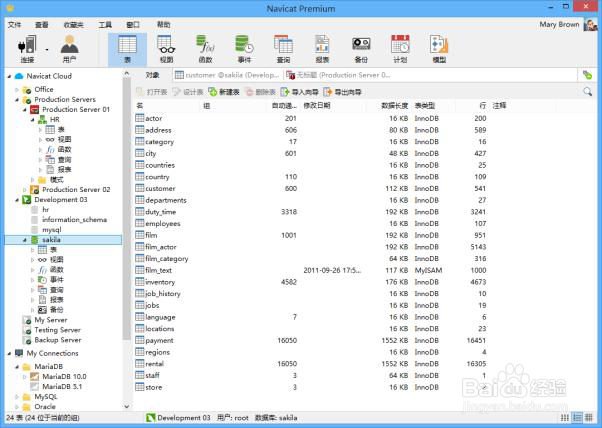The image size is (602, 428).
Task: Open the Favorites (收藏夹) menu
Action: (73, 25)
